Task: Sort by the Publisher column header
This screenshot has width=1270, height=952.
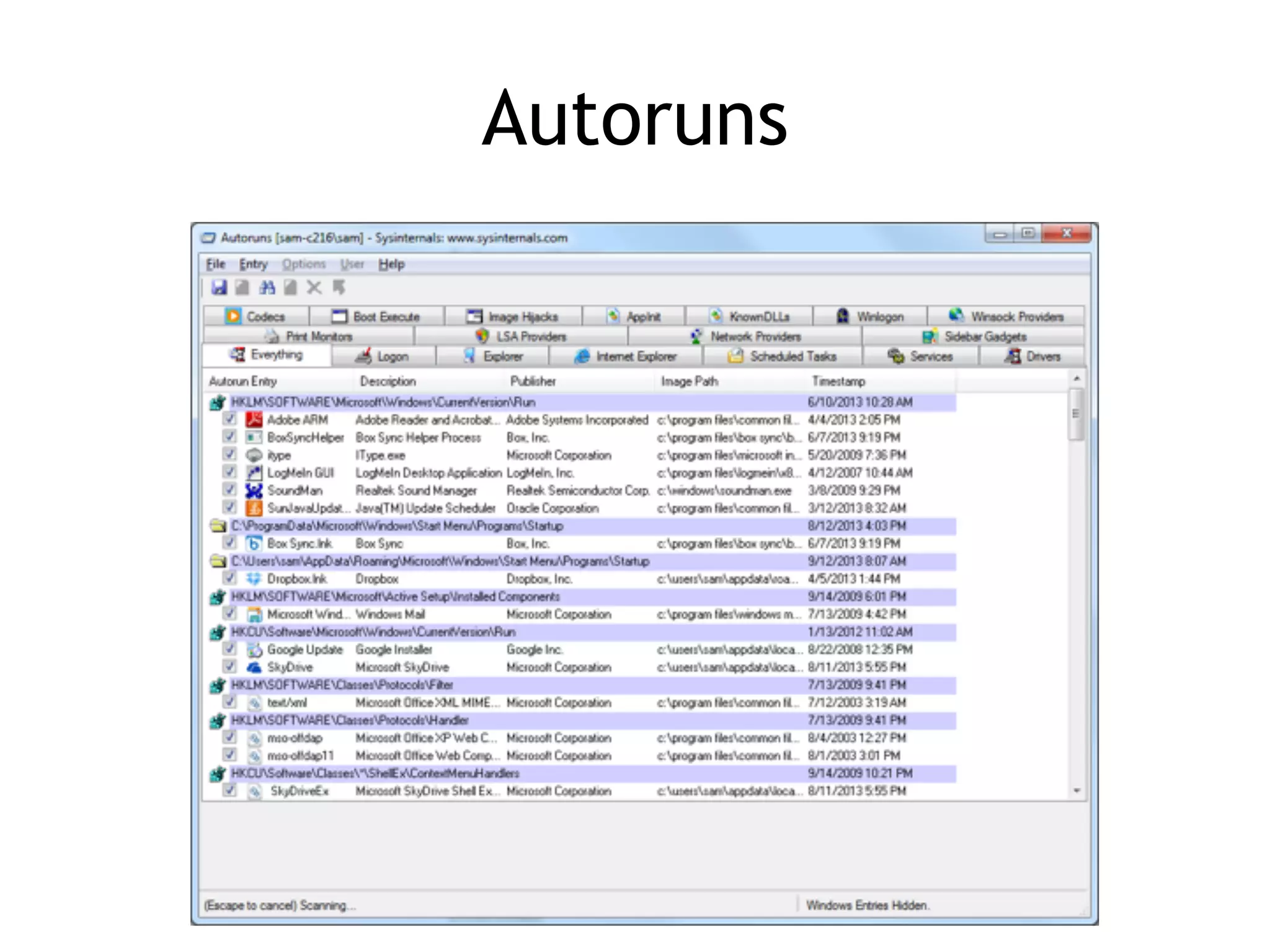Action: [x=580, y=381]
